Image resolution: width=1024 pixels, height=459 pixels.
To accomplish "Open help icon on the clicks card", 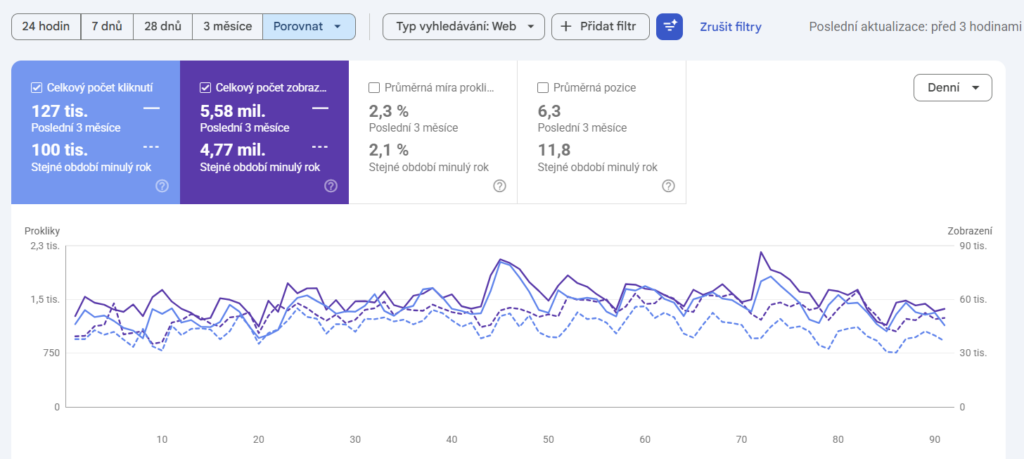I will [163, 186].
